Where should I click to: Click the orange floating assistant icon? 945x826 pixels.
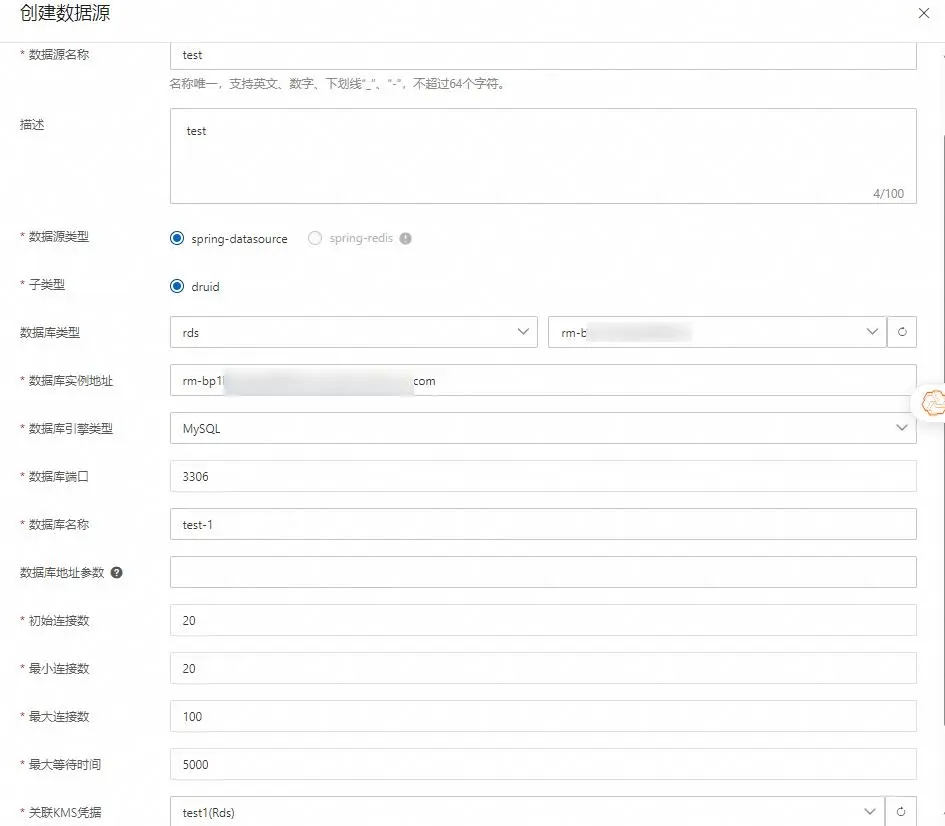(x=934, y=402)
